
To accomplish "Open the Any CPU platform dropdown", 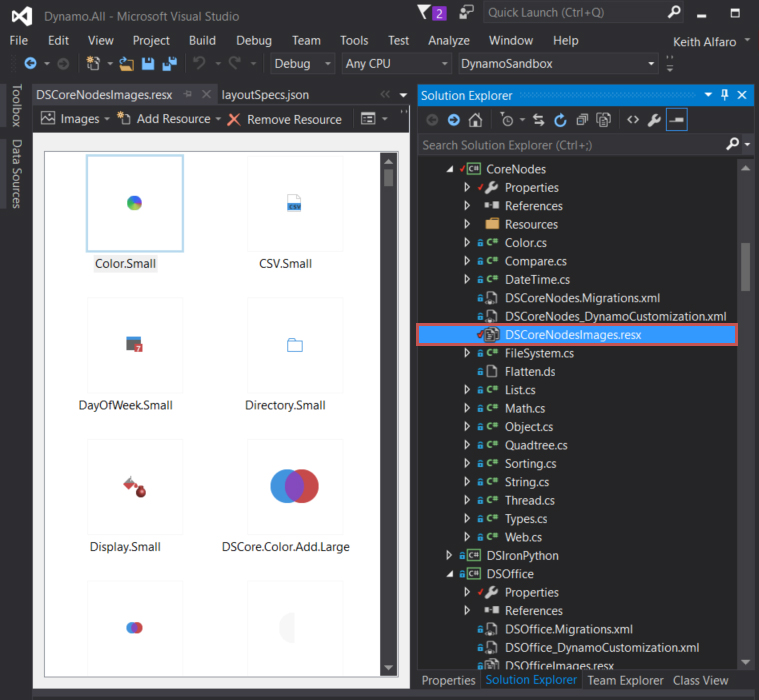I will pyautogui.click(x=393, y=64).
